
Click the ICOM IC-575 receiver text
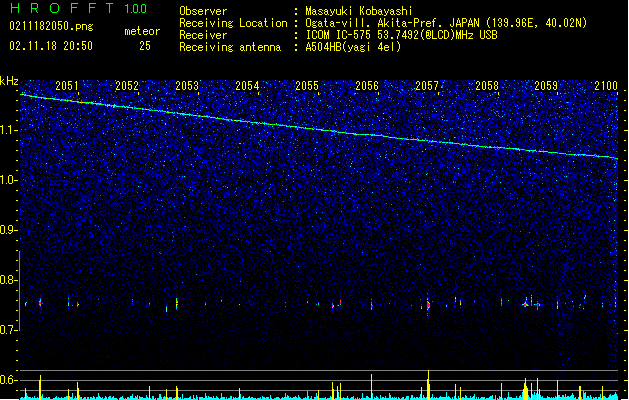[x=401, y=35]
